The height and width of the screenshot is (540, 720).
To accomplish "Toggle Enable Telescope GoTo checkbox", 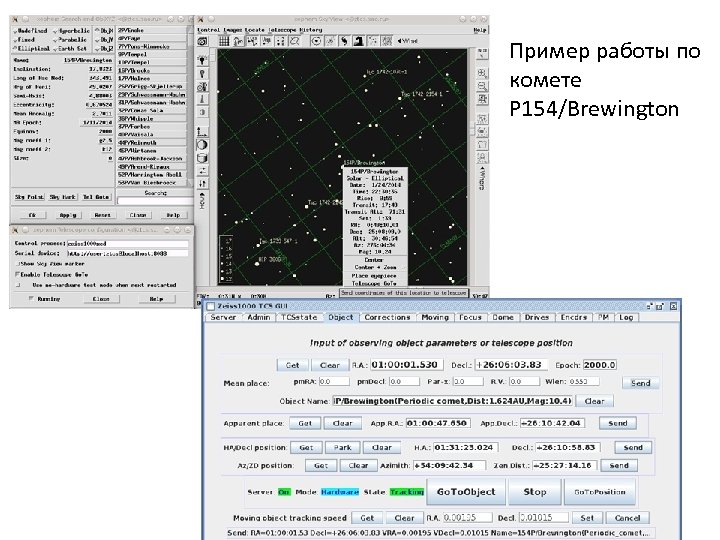I will pos(18,275).
